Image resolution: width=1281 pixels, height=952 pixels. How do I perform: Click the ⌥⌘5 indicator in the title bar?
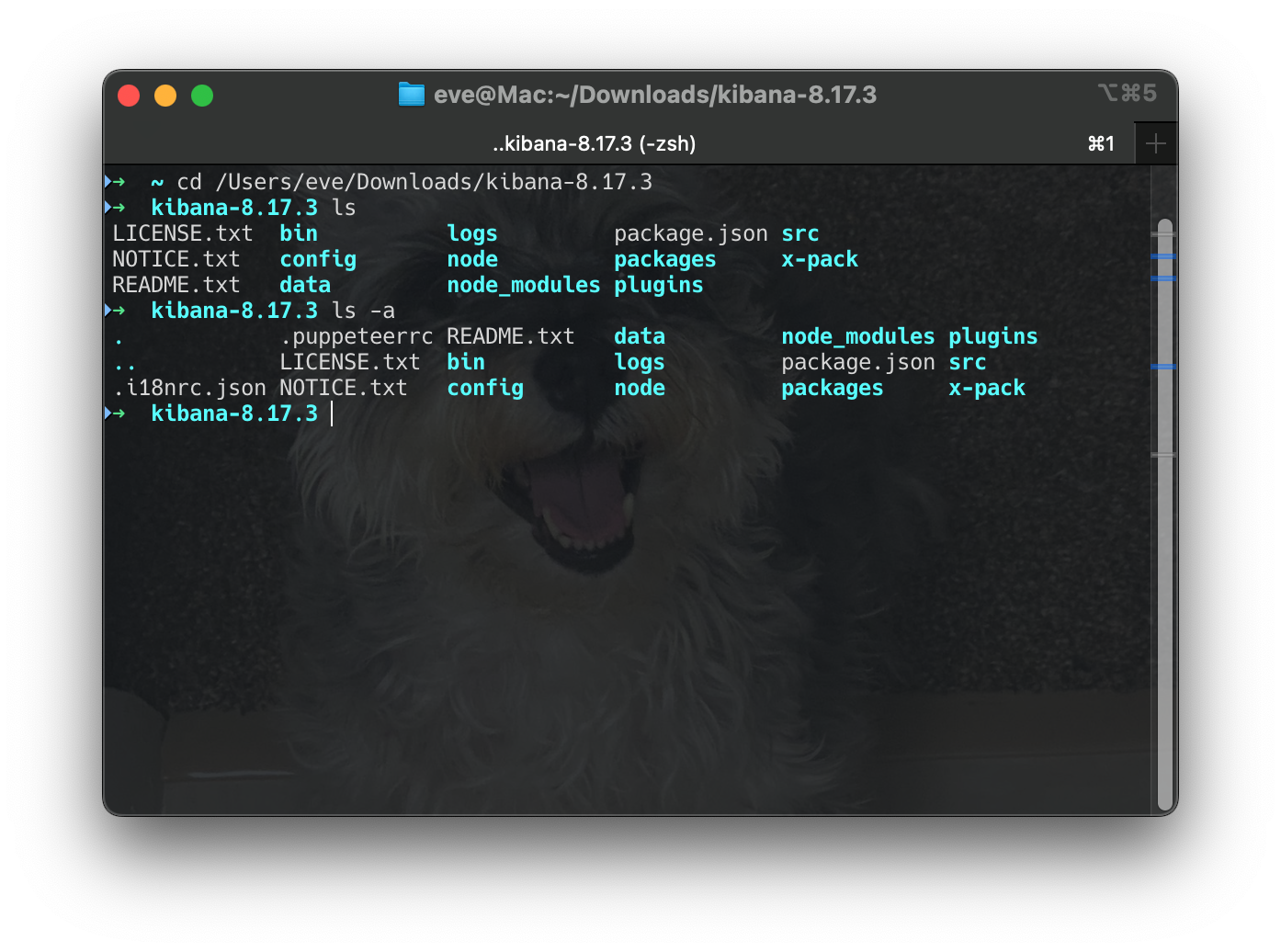tap(1128, 93)
